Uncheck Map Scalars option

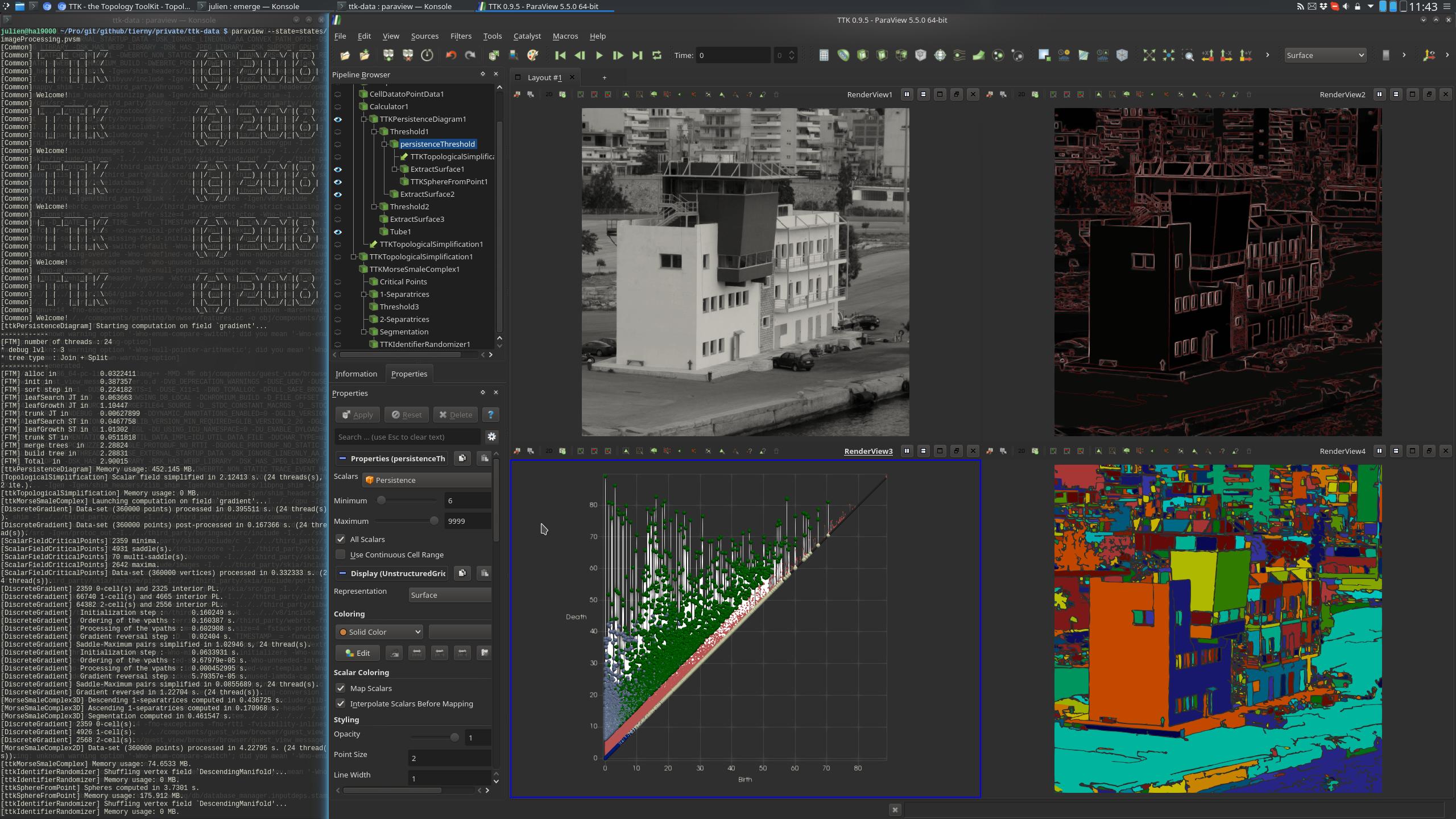point(341,688)
